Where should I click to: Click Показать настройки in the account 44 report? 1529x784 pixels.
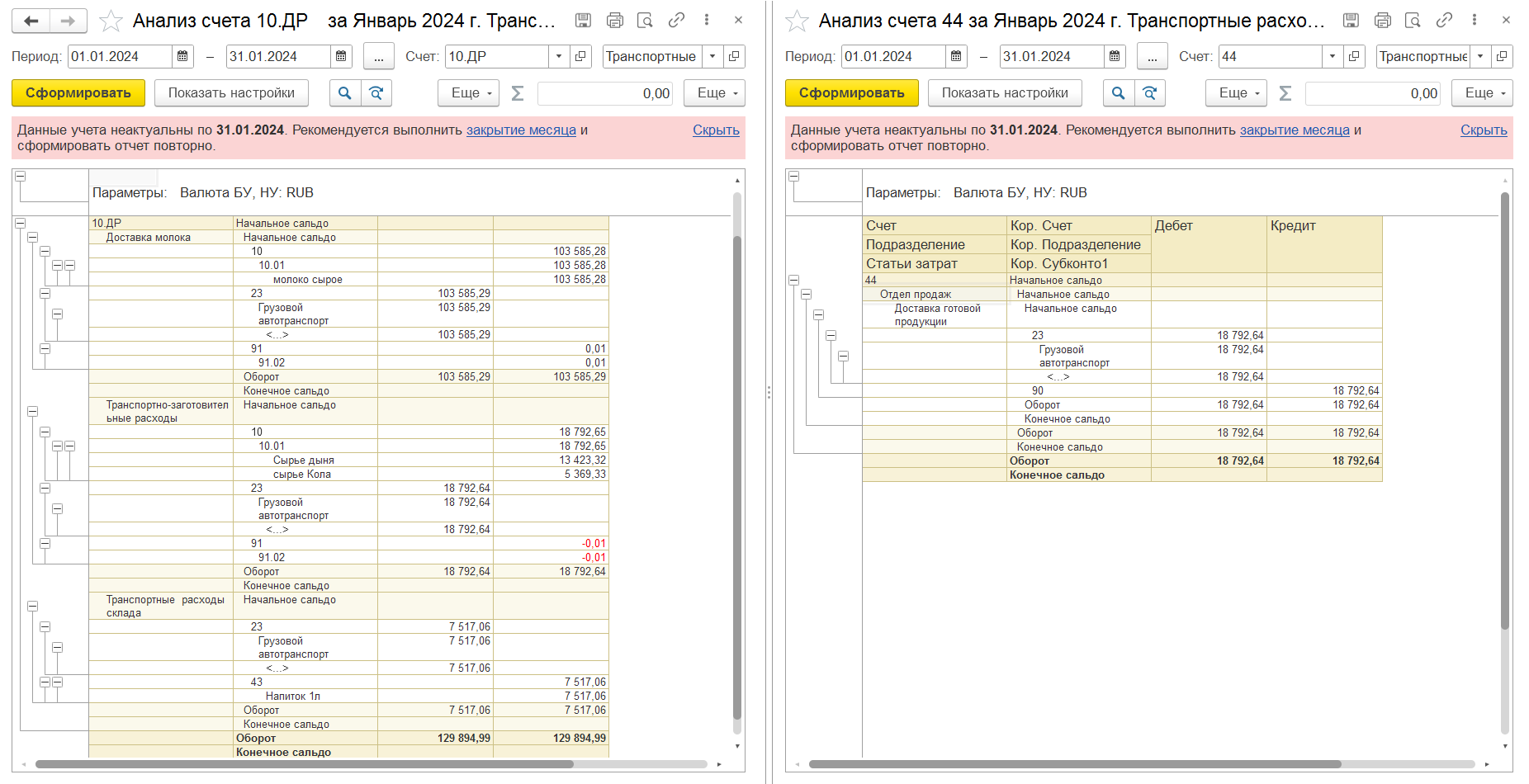[1006, 93]
